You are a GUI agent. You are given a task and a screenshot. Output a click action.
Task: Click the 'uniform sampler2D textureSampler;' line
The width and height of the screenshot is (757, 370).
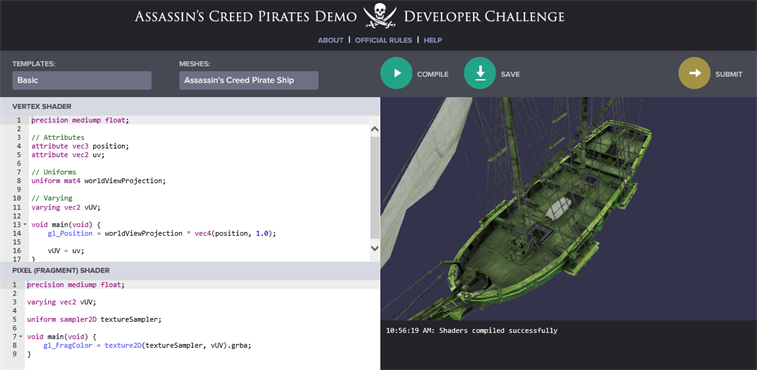94,319
